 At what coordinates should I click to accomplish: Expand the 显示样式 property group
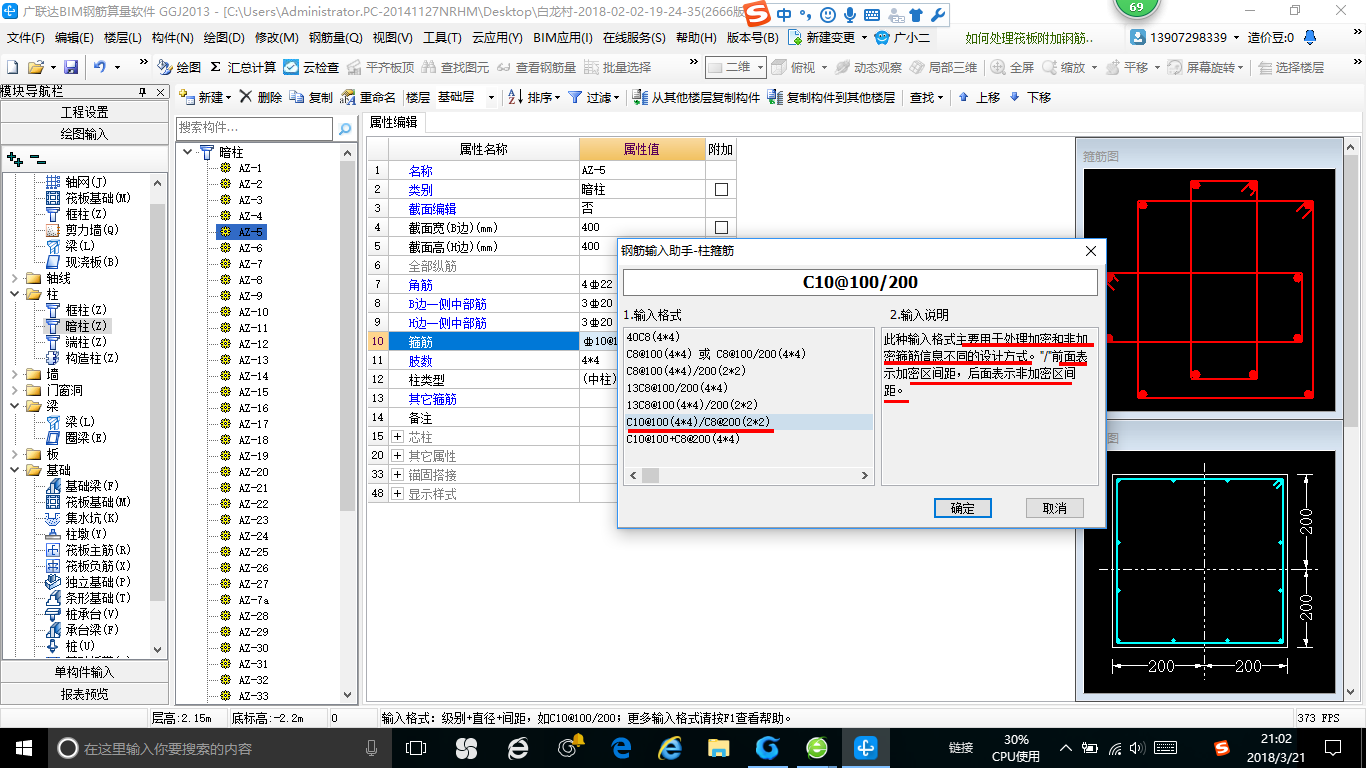[397, 494]
